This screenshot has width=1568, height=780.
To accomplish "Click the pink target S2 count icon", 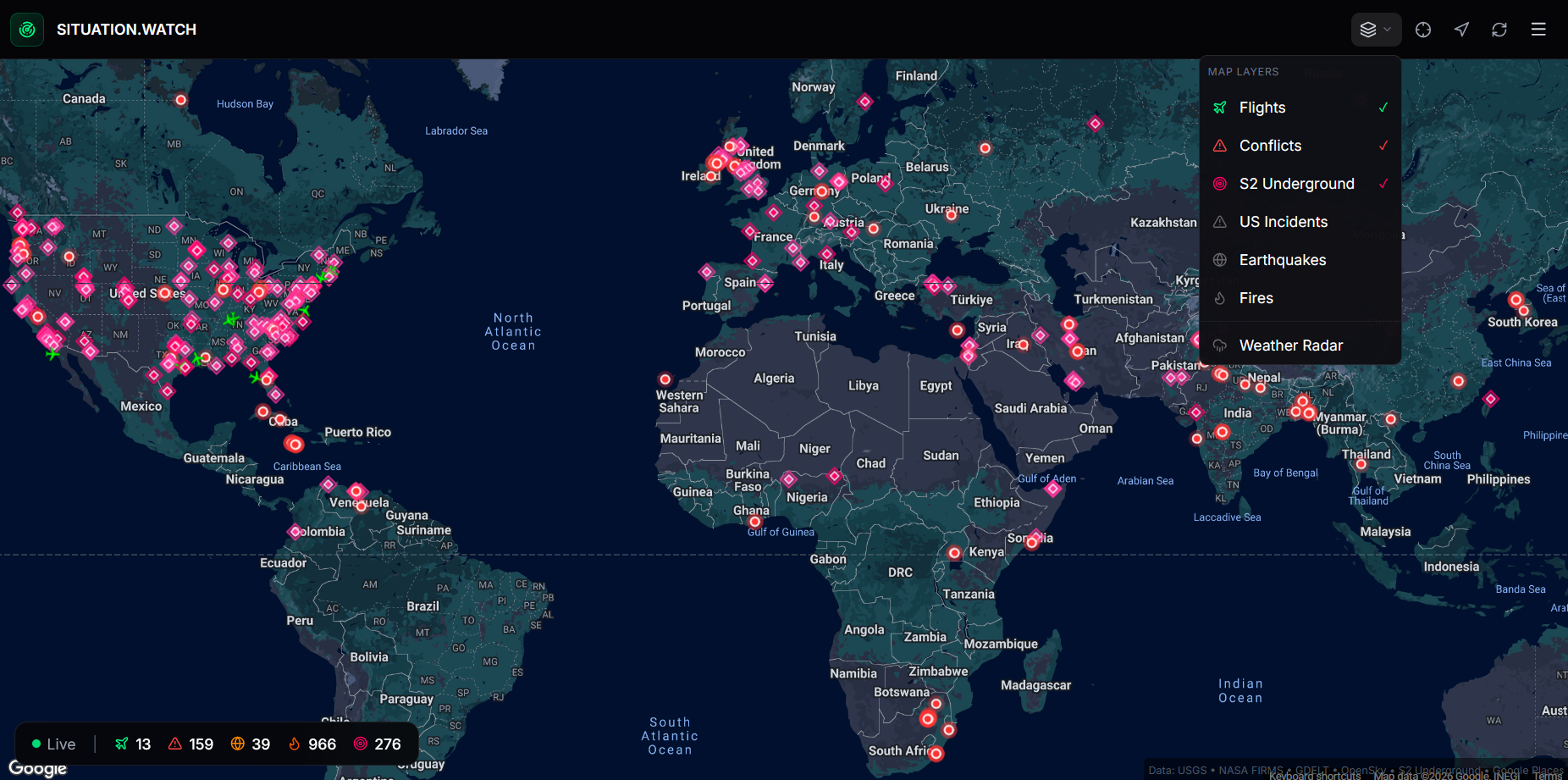I will click(361, 744).
